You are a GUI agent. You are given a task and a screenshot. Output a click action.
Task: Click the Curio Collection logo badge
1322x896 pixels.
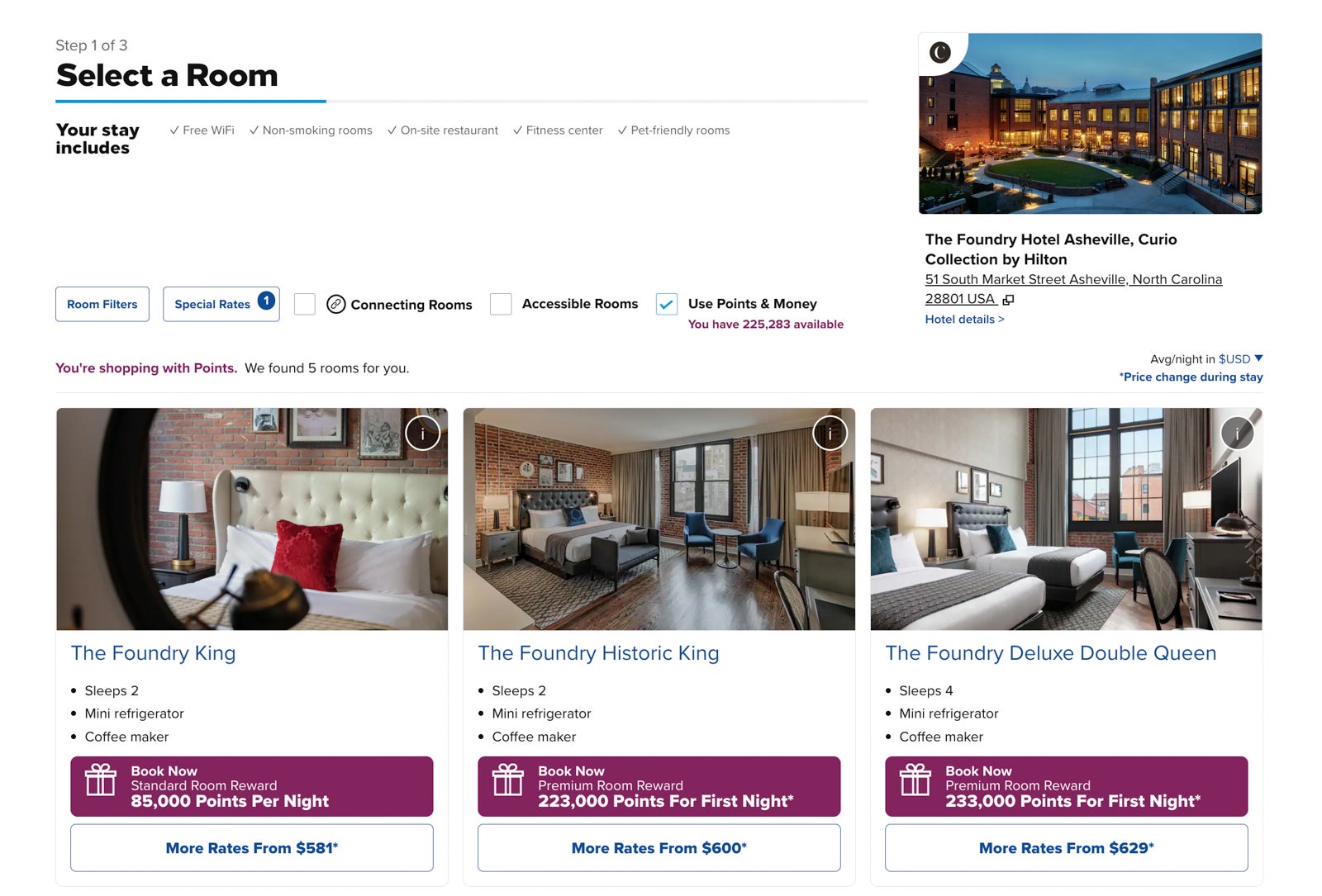[x=940, y=53]
